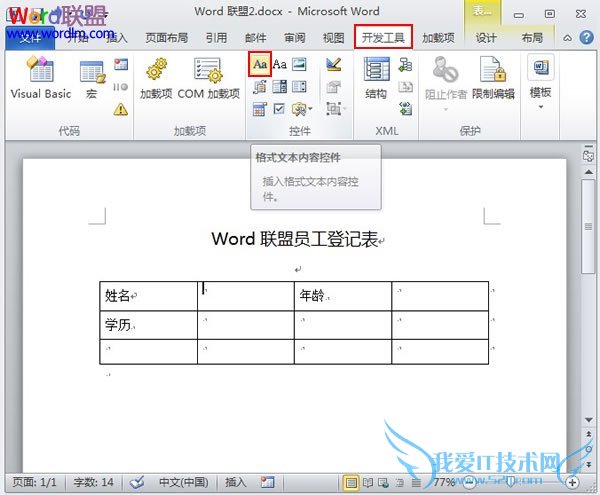Screen dimensions: 600x495
Task: Click the 页面: 1/1 status indicator
Action: coord(34,482)
